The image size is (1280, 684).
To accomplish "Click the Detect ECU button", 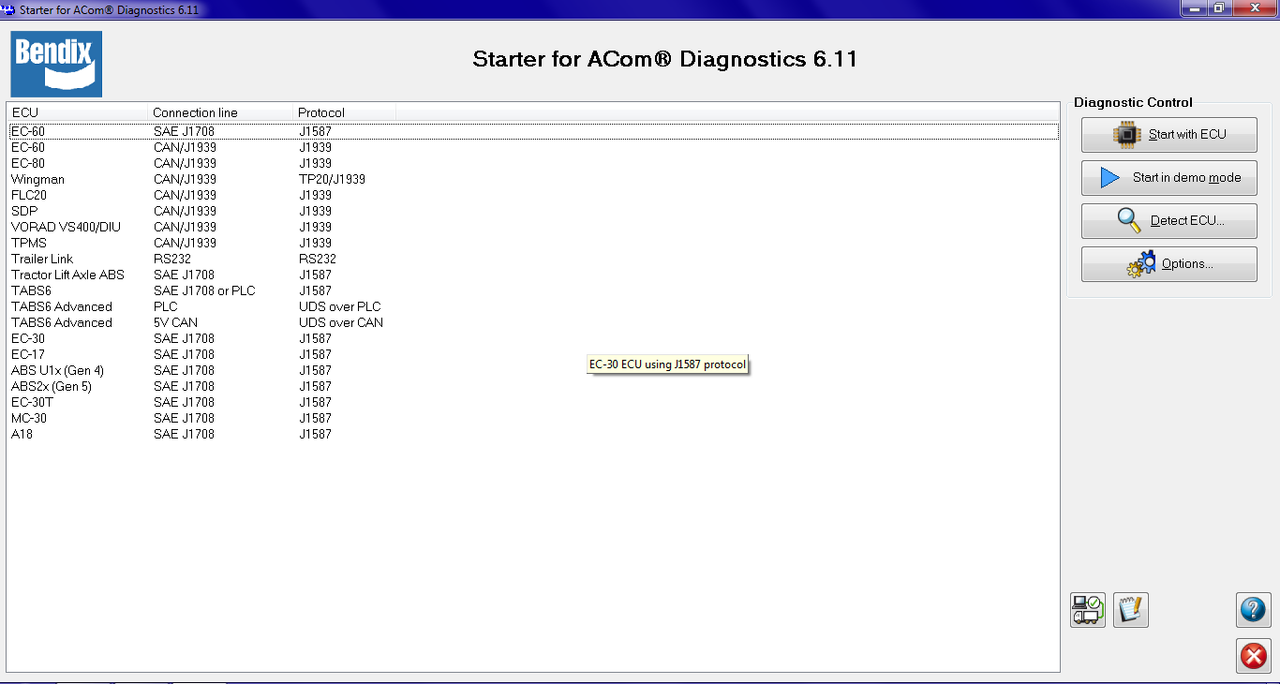I will pyautogui.click(x=1169, y=220).
